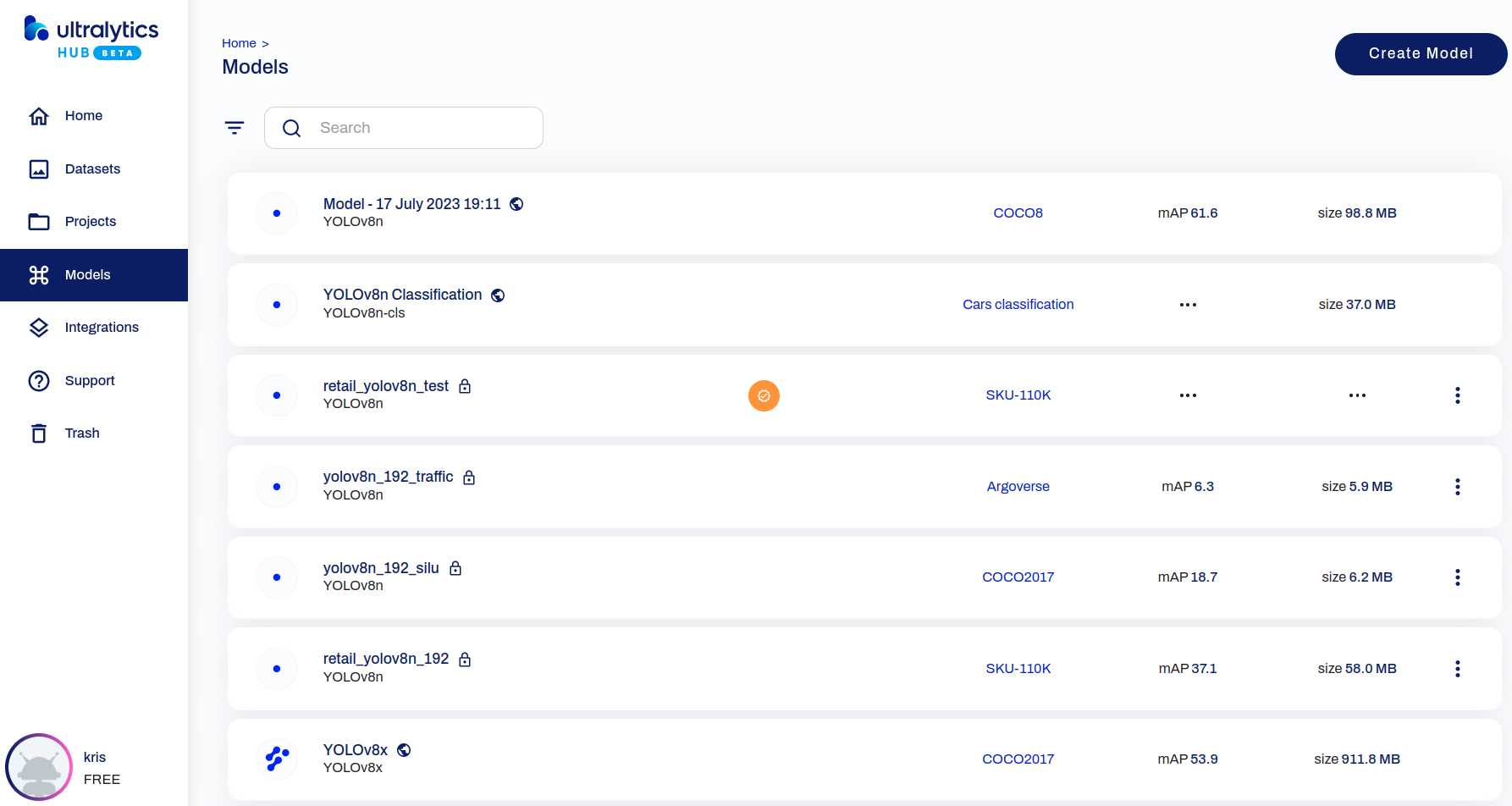Screen dimensions: 1512x806
Task: Click model avatar for YOLOv8n Classification
Action: 277,305
